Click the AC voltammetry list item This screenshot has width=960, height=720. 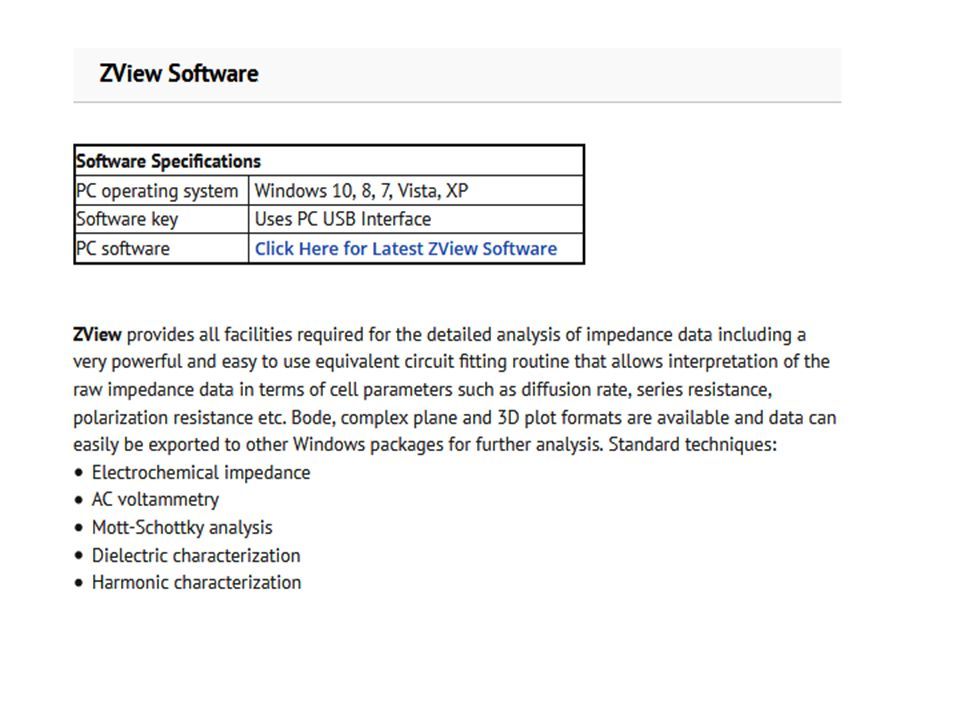(155, 500)
